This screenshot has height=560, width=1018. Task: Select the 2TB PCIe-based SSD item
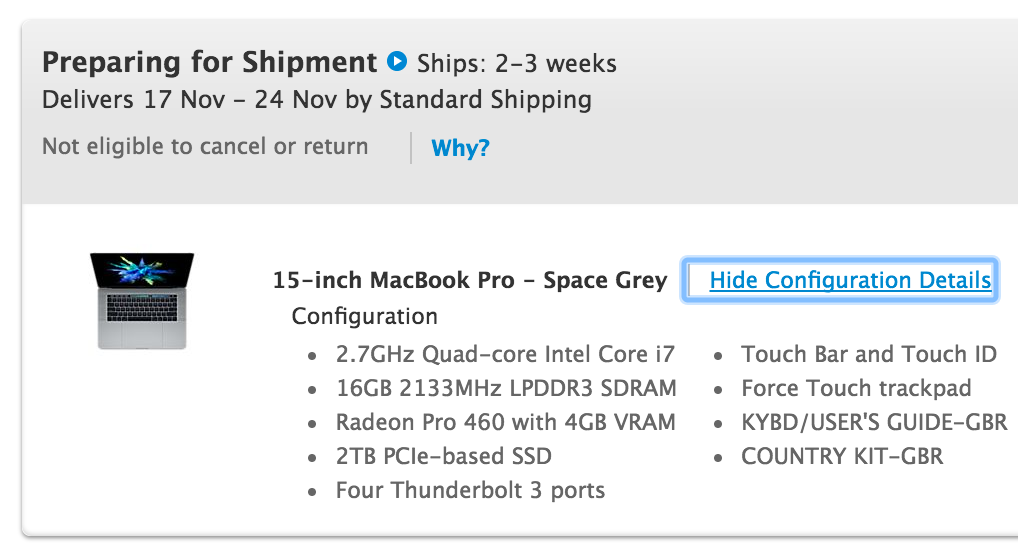[444, 456]
